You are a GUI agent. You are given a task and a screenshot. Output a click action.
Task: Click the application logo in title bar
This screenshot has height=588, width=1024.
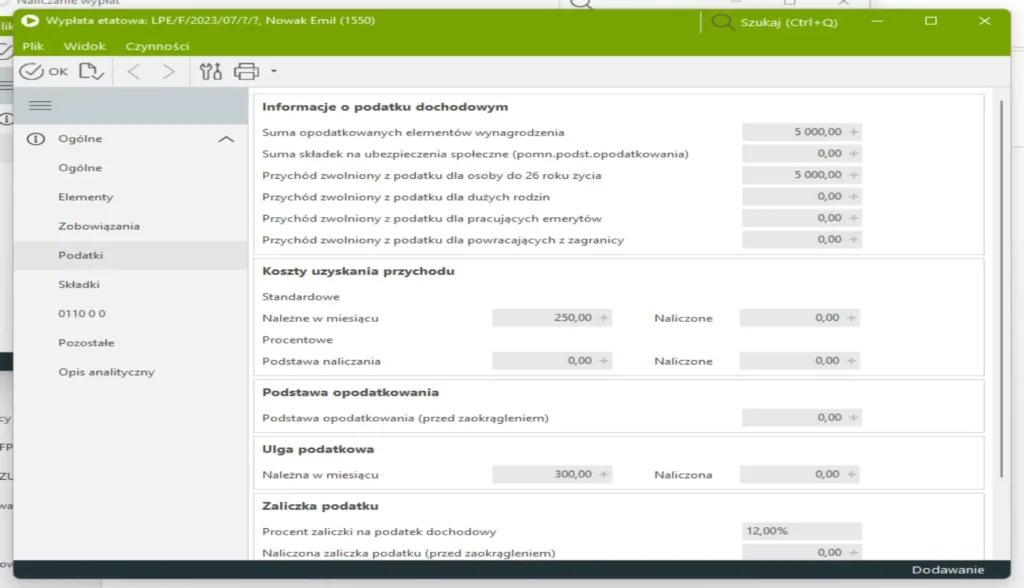point(30,20)
